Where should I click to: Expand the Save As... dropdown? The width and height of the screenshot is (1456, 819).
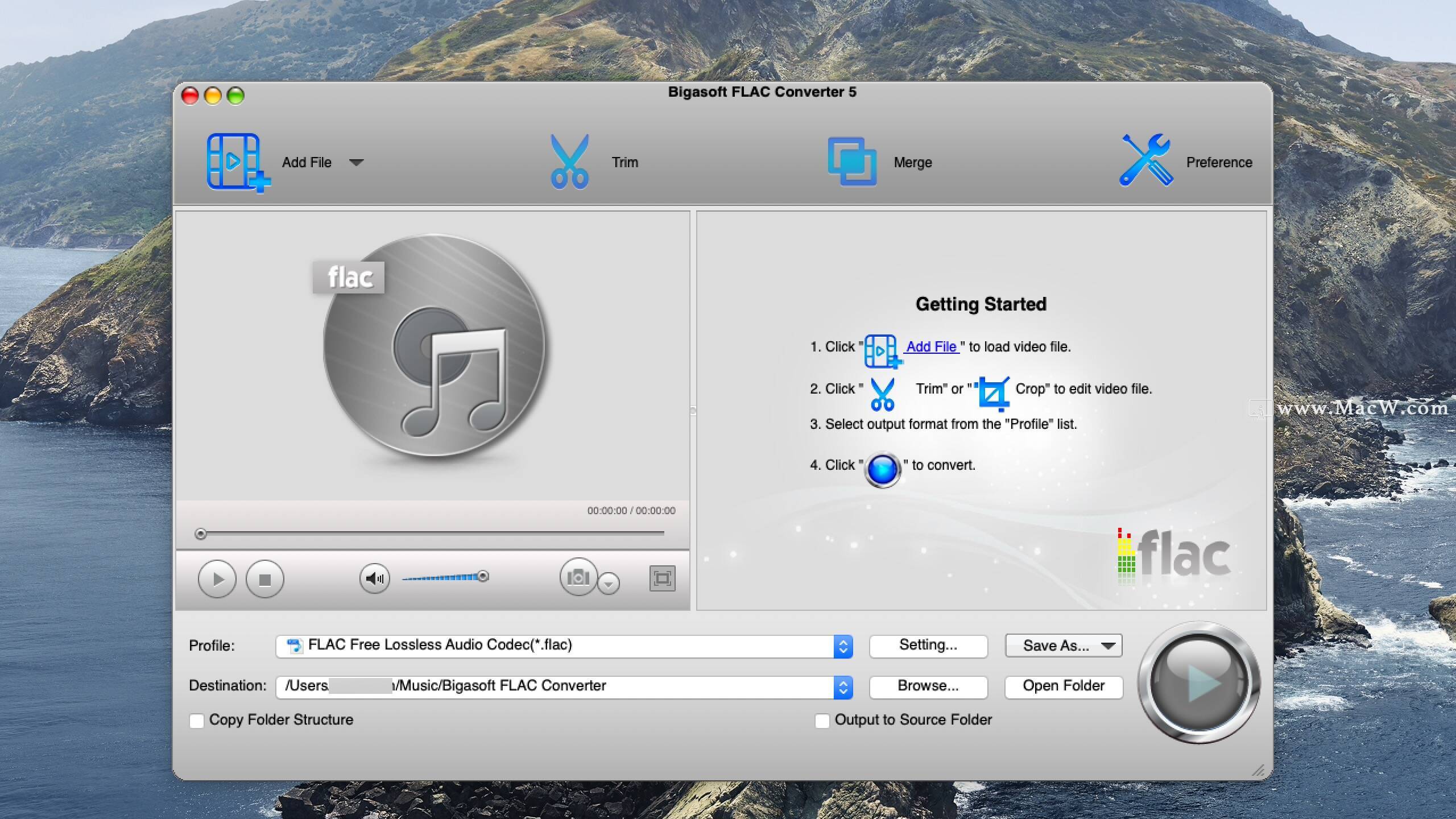[x=1064, y=646]
